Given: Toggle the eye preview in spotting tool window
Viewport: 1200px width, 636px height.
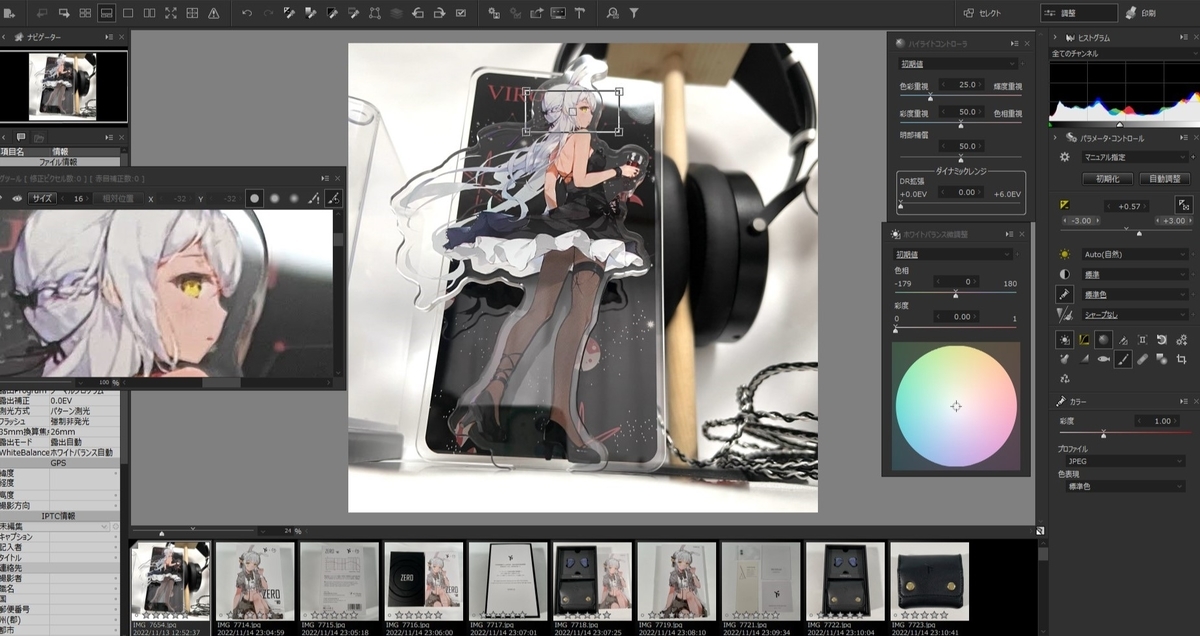Looking at the screenshot, I should (16, 198).
